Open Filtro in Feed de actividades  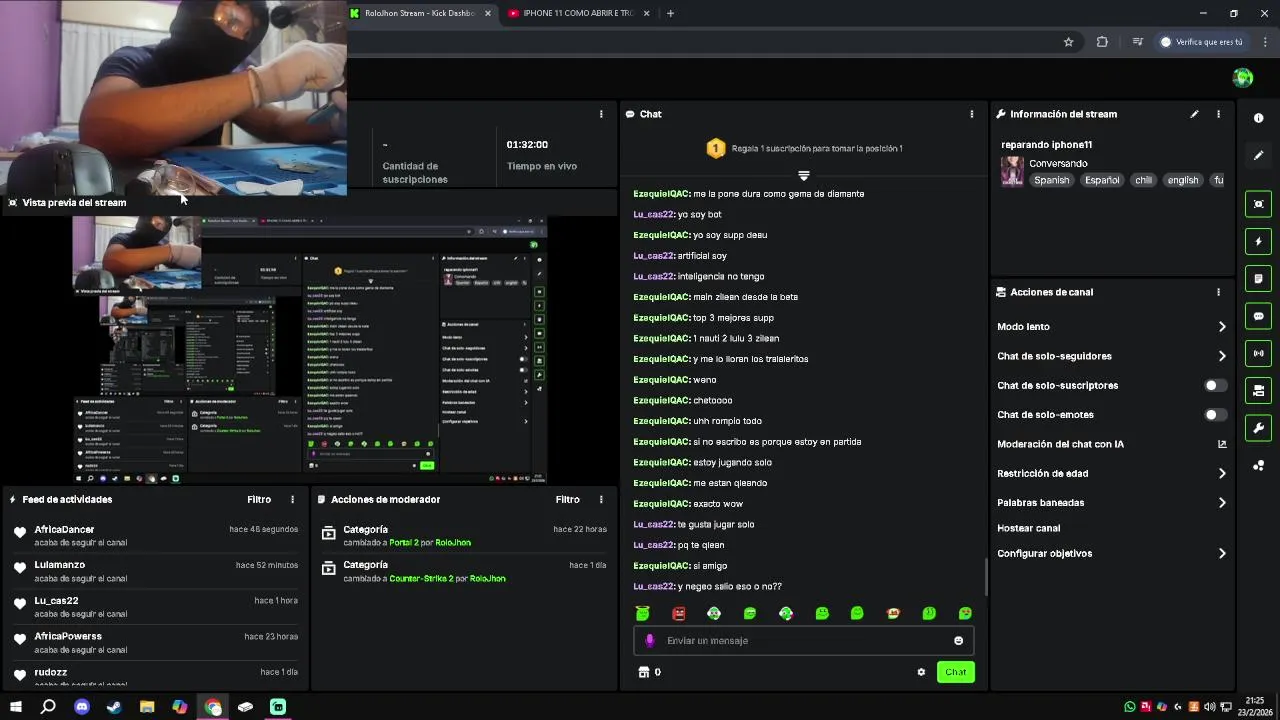pos(259,499)
